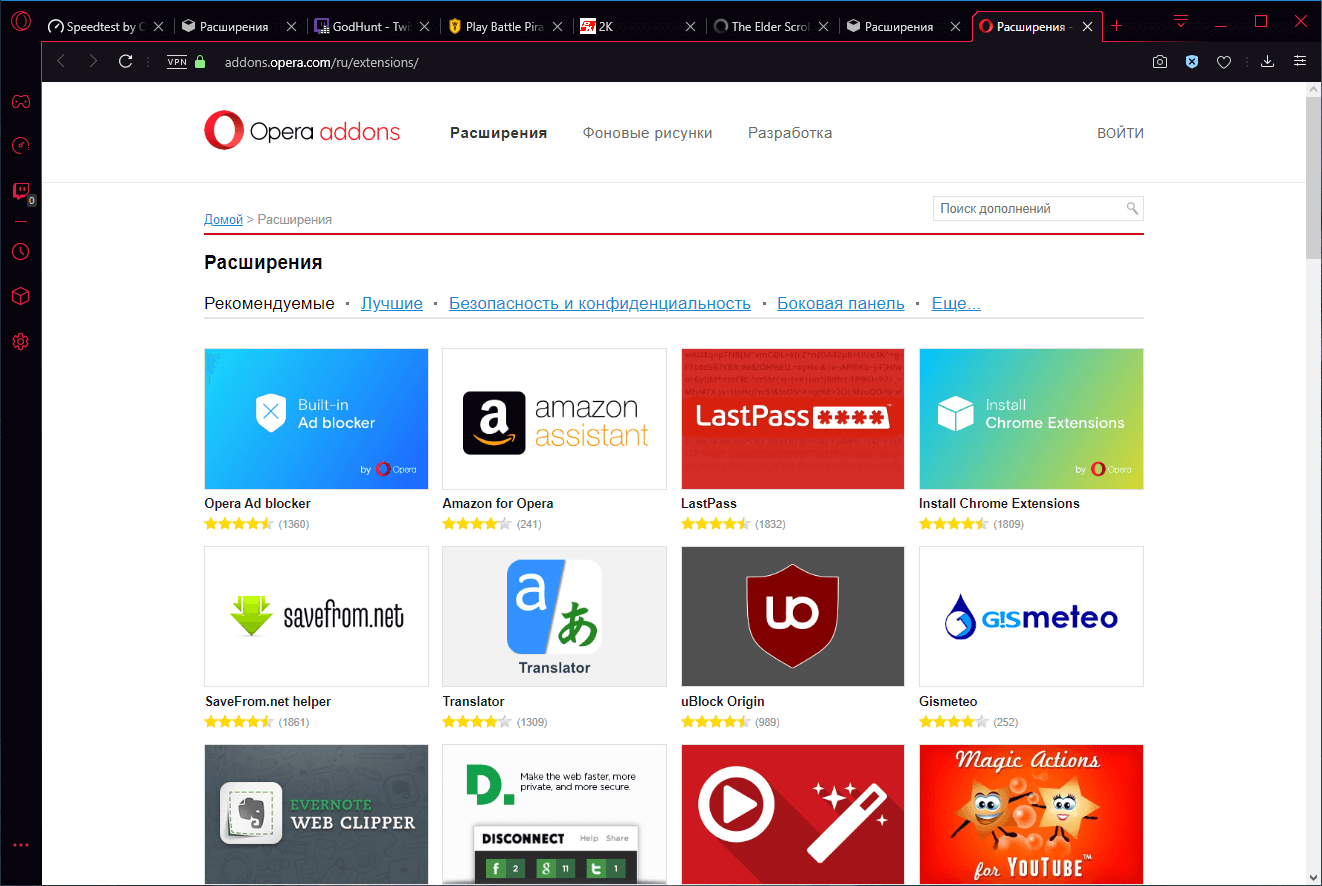Close the GodHunt Twitch tab

pos(424,27)
